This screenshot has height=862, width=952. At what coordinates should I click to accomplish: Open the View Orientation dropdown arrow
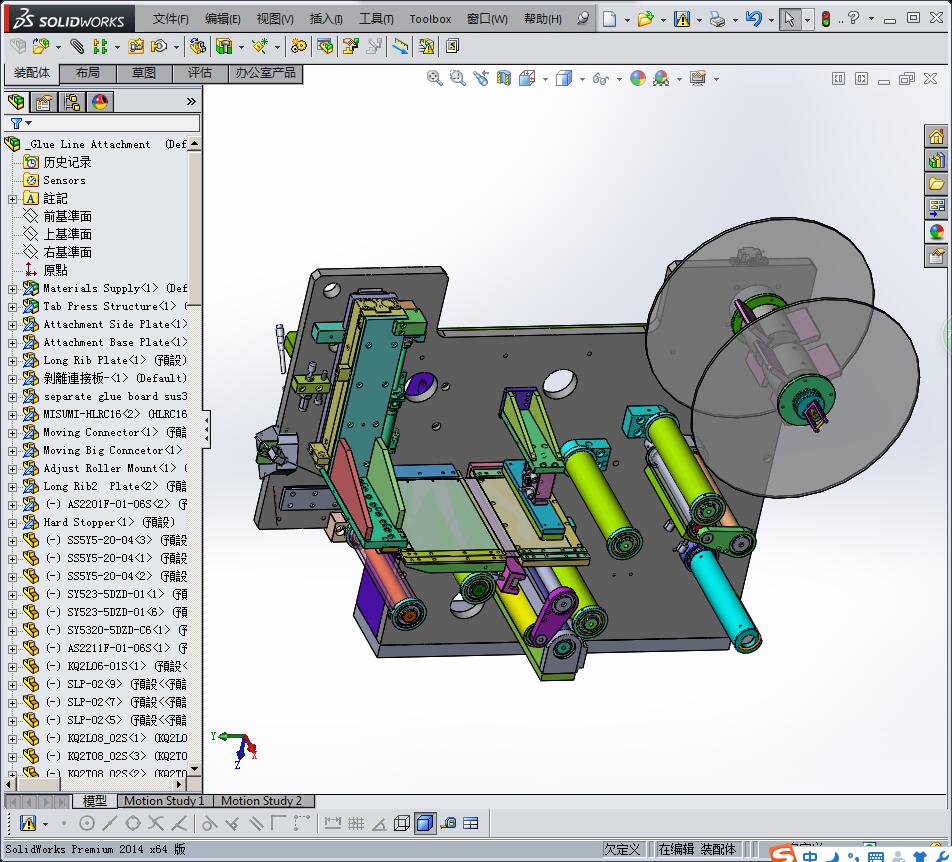(545, 79)
